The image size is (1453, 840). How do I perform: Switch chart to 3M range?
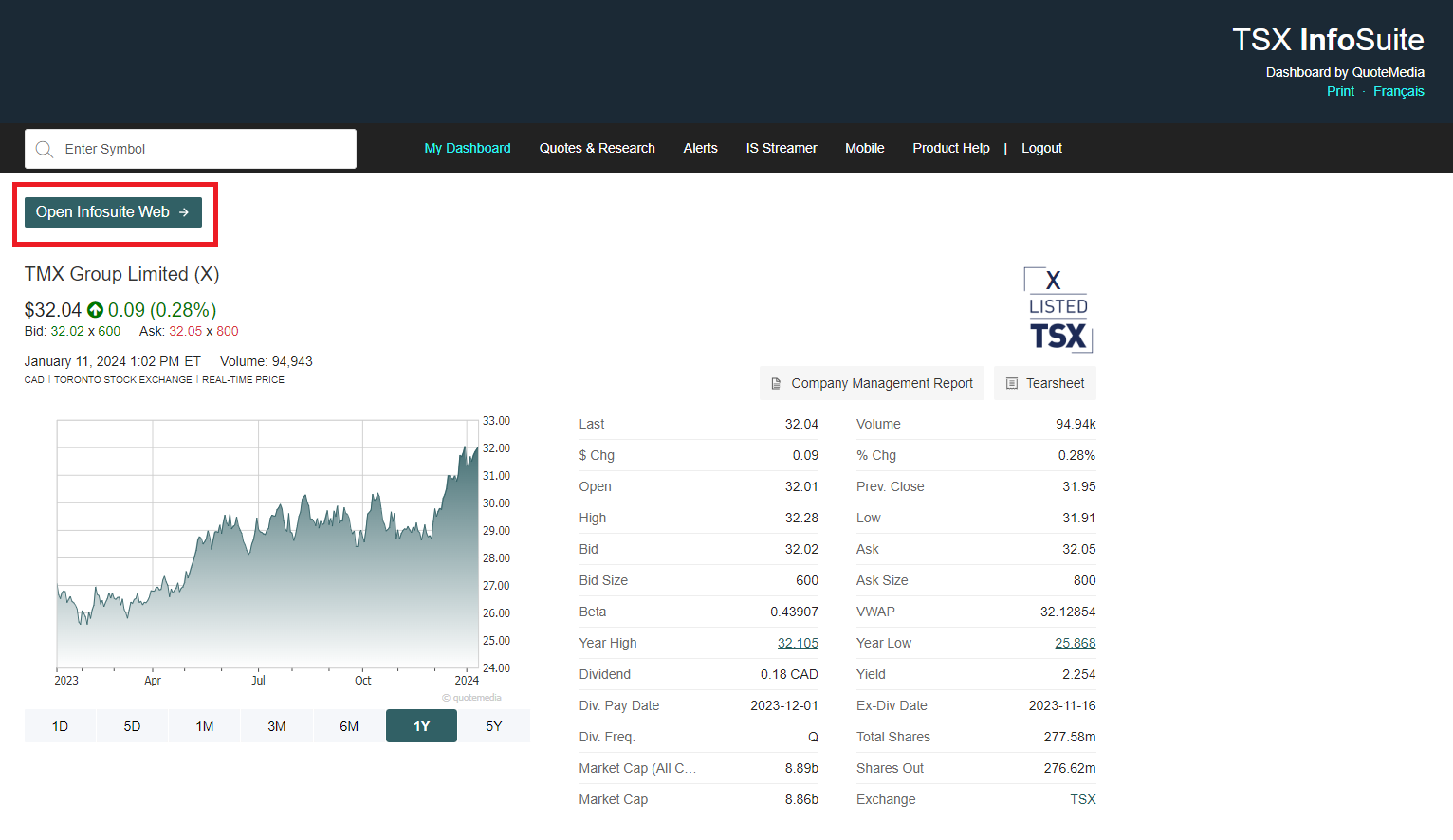[x=277, y=726]
